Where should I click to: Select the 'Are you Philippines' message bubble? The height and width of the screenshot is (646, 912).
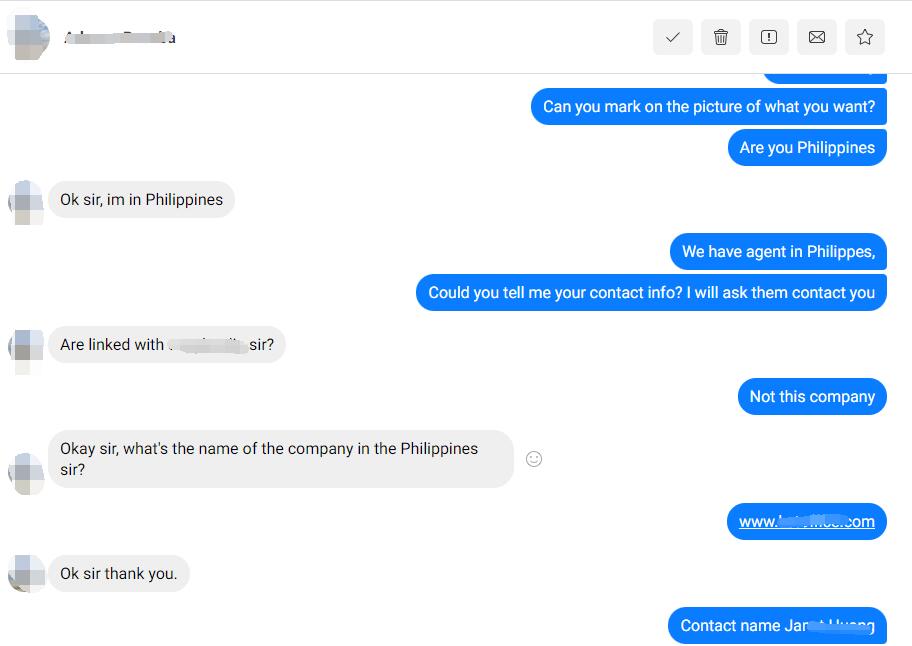(x=807, y=148)
